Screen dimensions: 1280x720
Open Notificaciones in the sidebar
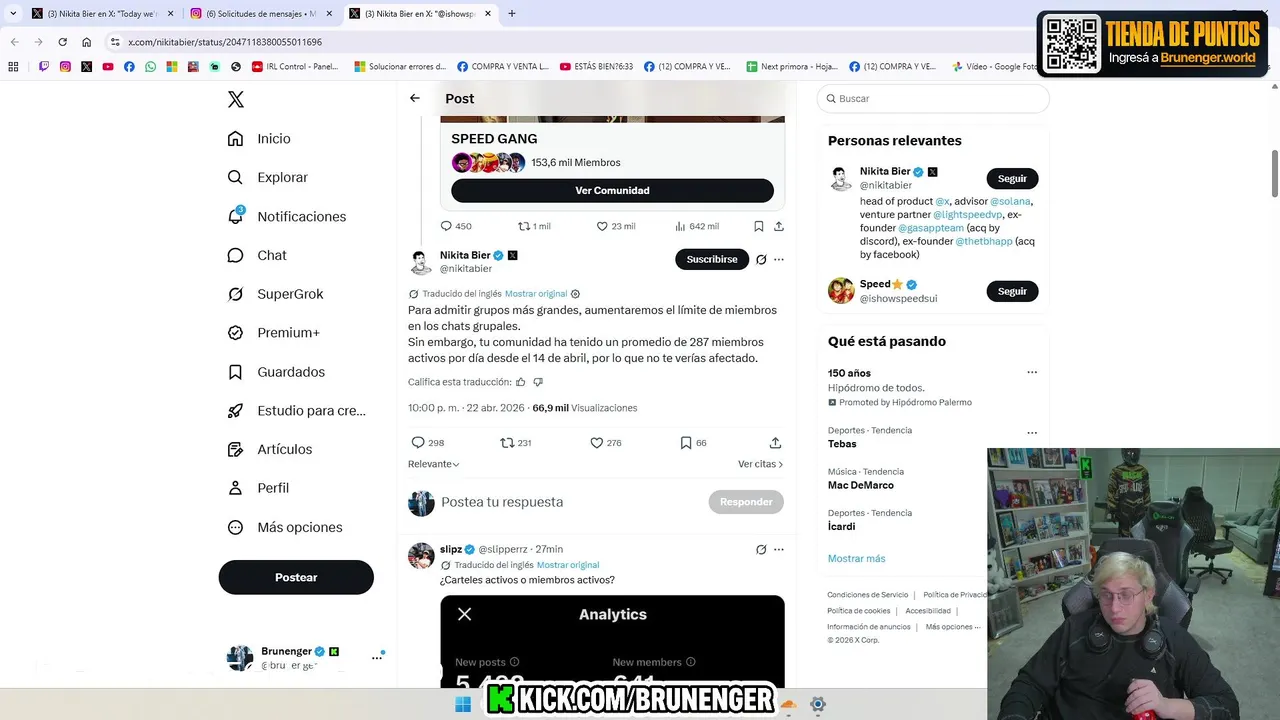click(x=286, y=216)
